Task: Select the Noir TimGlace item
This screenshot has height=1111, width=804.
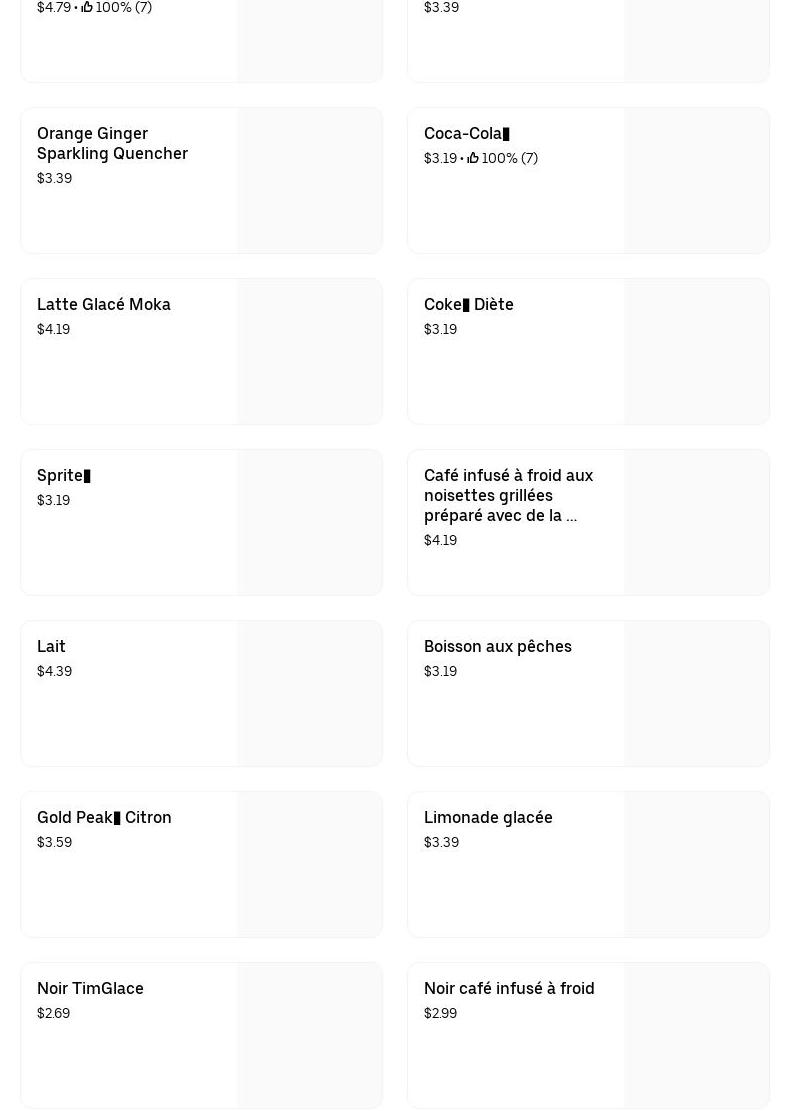Action: [90, 988]
